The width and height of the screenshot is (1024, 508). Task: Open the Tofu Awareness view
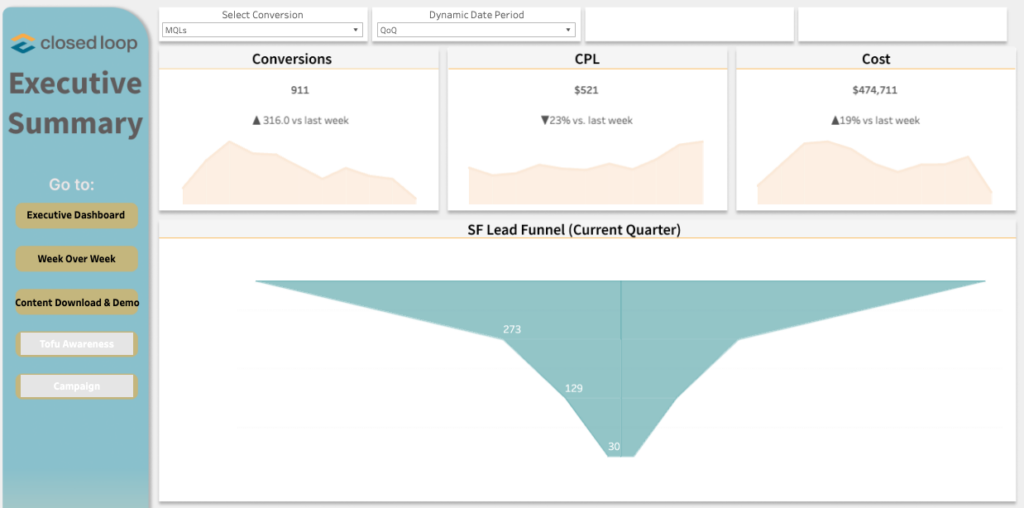[x=76, y=344]
